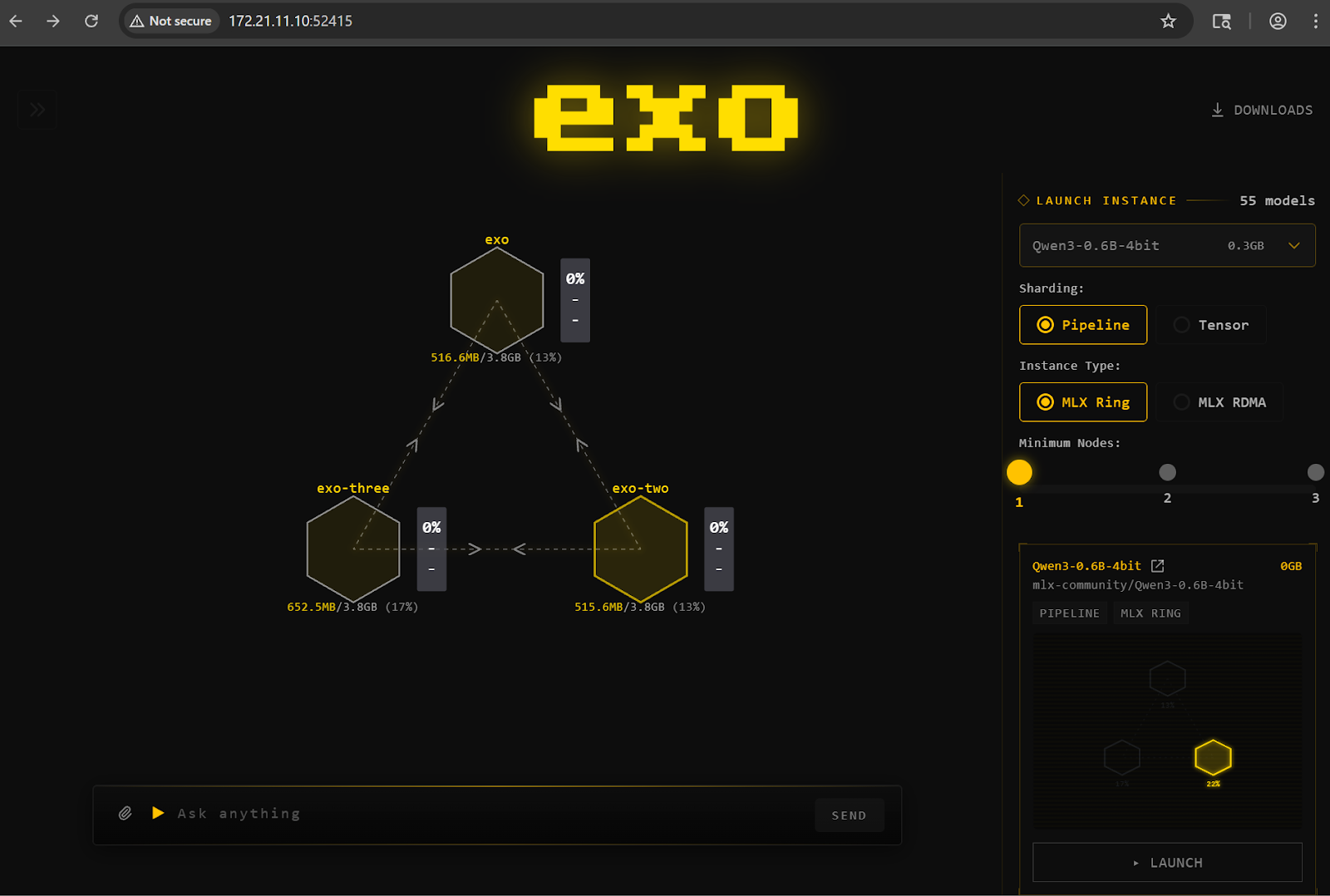Set minimum nodes slider to 1

1019,472
